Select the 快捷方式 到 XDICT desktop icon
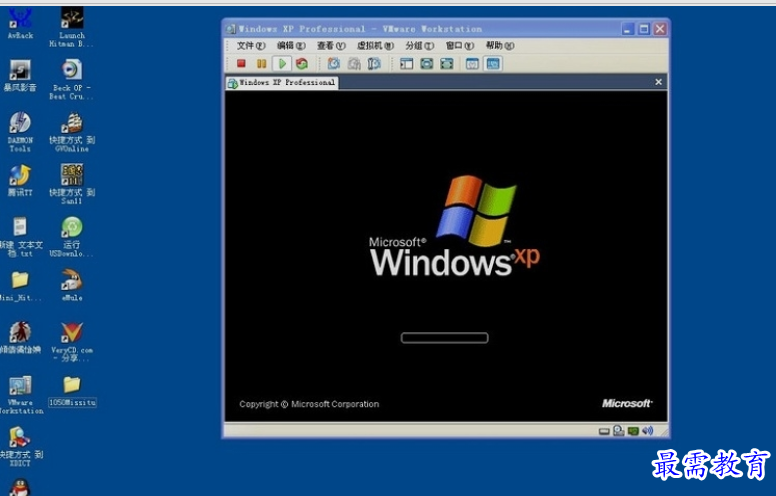 20,446
